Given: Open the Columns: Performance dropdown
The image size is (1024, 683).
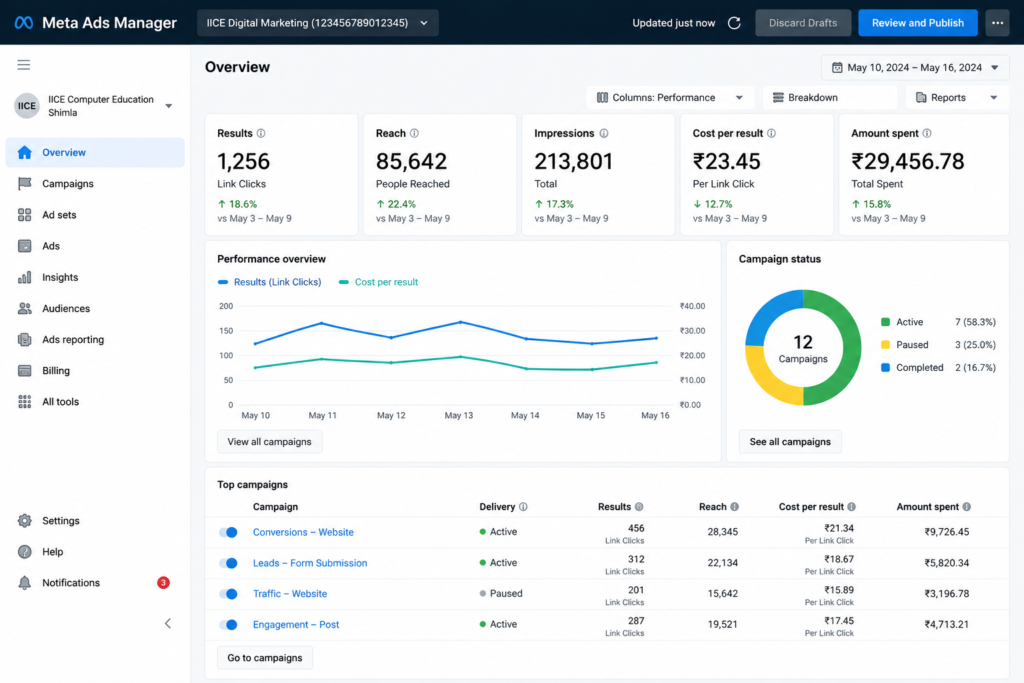Looking at the screenshot, I should [x=670, y=97].
